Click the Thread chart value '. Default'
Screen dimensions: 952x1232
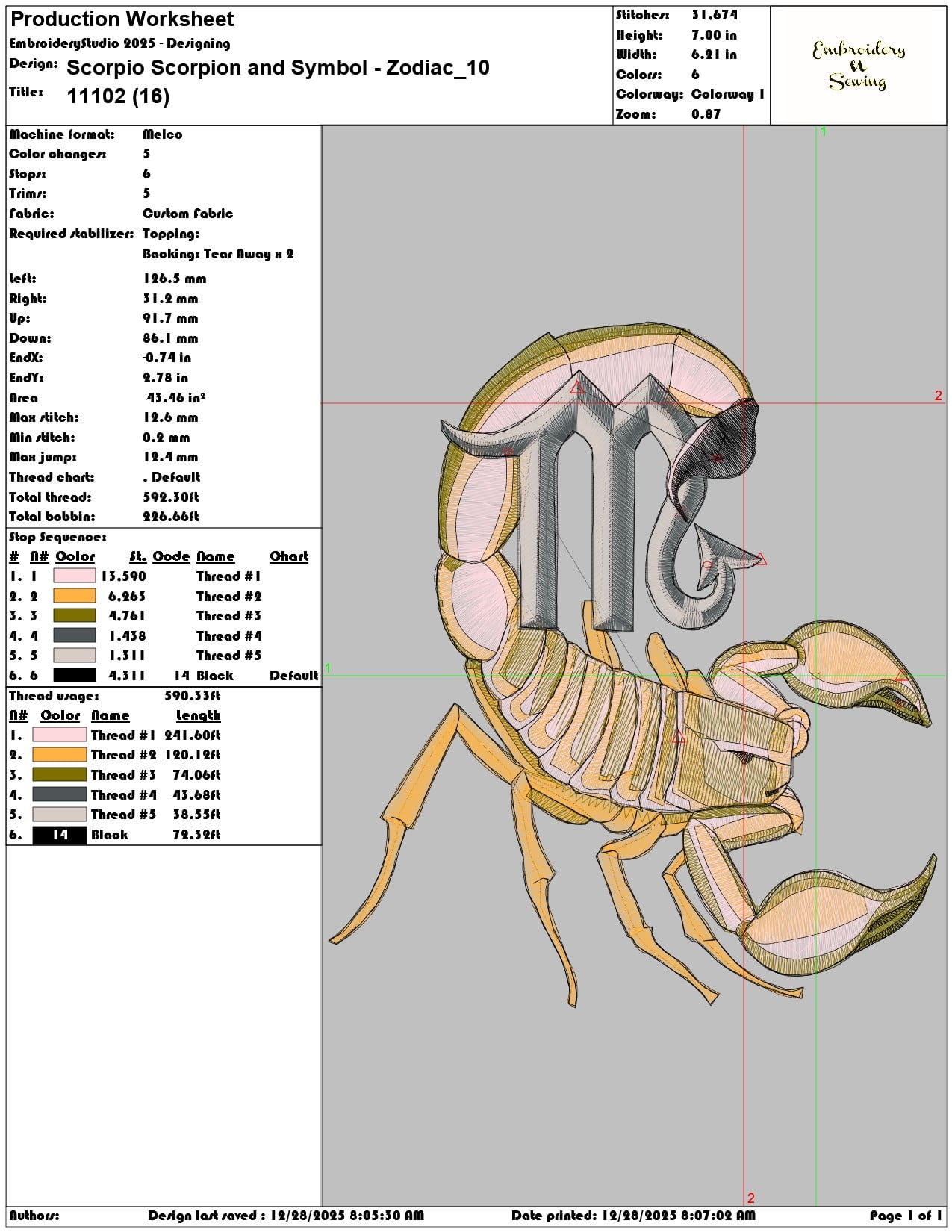[171, 477]
